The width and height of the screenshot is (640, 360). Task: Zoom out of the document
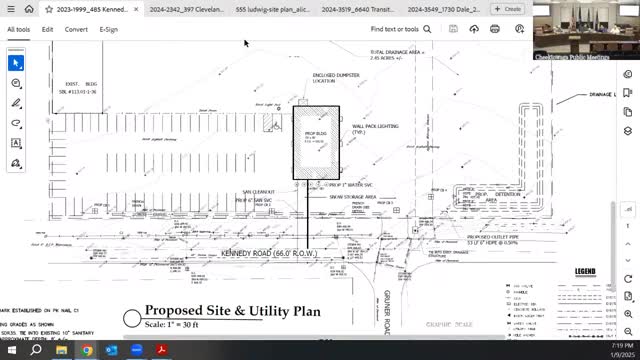[628, 331]
